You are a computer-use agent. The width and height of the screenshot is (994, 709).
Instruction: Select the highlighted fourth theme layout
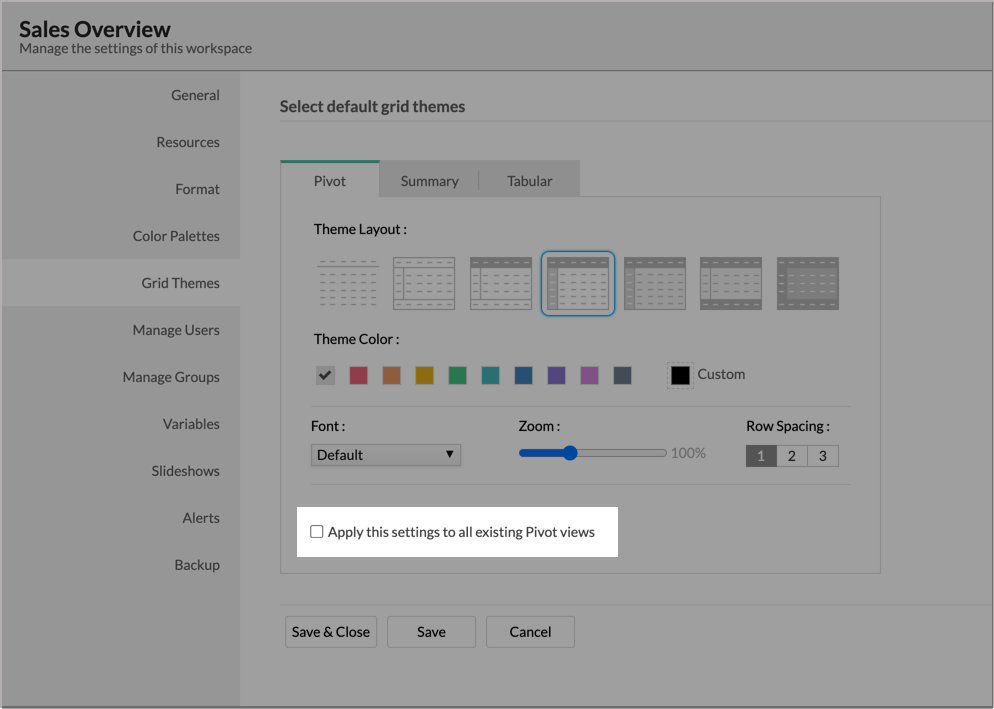pos(578,283)
